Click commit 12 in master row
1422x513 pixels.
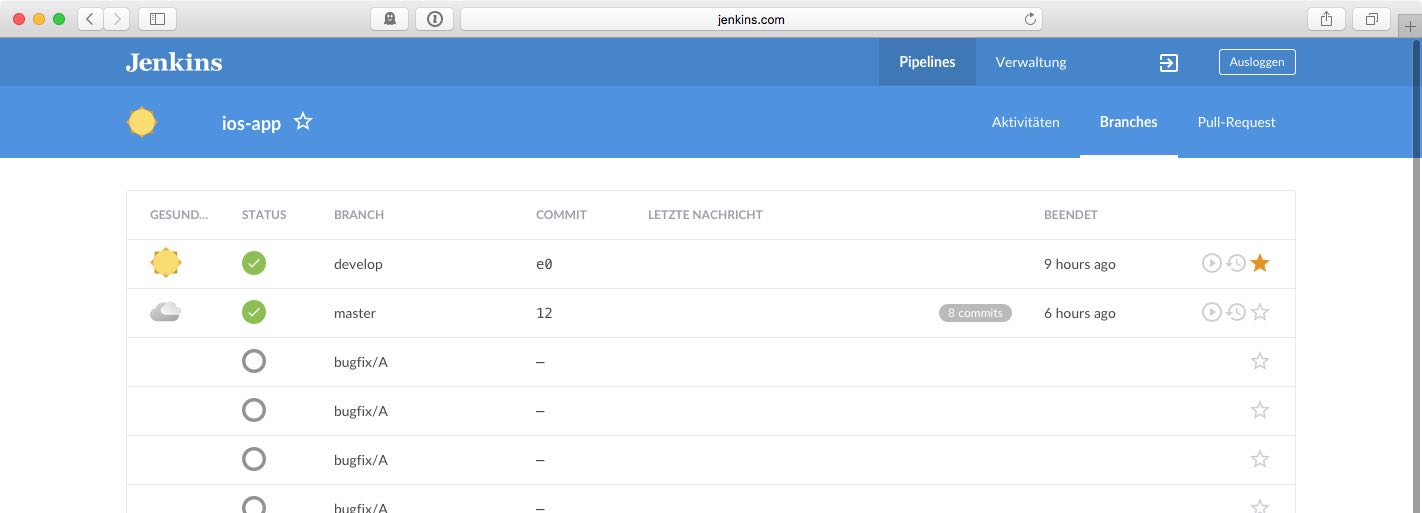(x=544, y=313)
